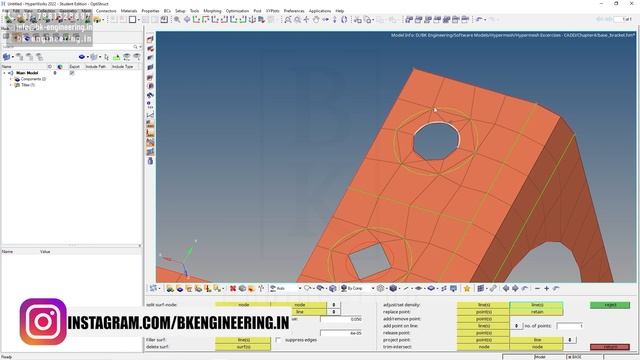640x360 pixels.
Task: Click the next view right arrow icon
Action: (x=515, y=289)
